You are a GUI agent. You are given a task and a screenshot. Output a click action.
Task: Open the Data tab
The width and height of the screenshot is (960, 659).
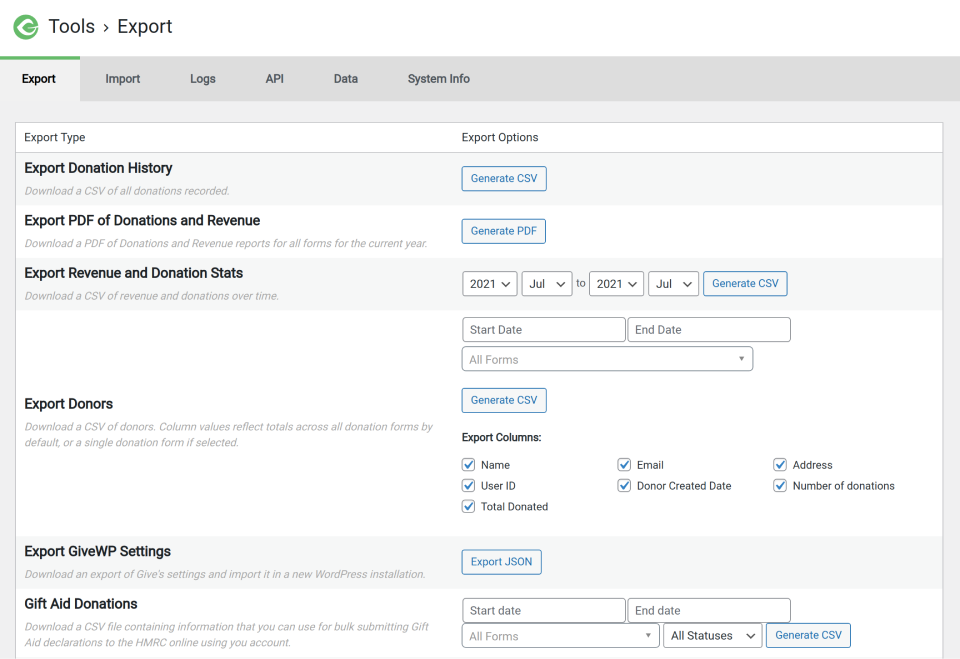click(345, 79)
